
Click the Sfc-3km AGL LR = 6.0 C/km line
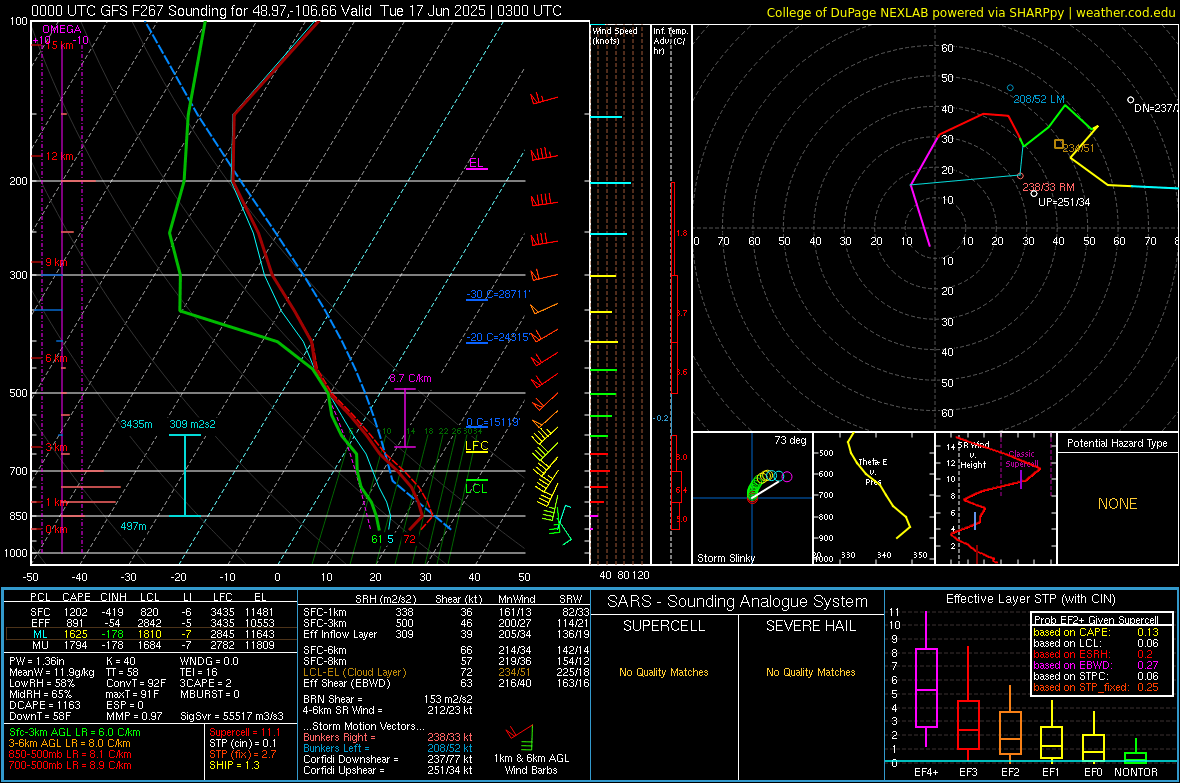pos(75,732)
